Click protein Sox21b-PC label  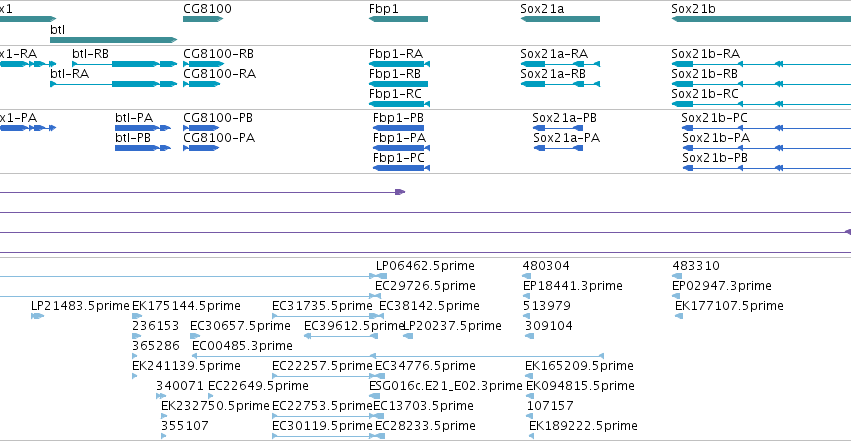click(x=715, y=118)
